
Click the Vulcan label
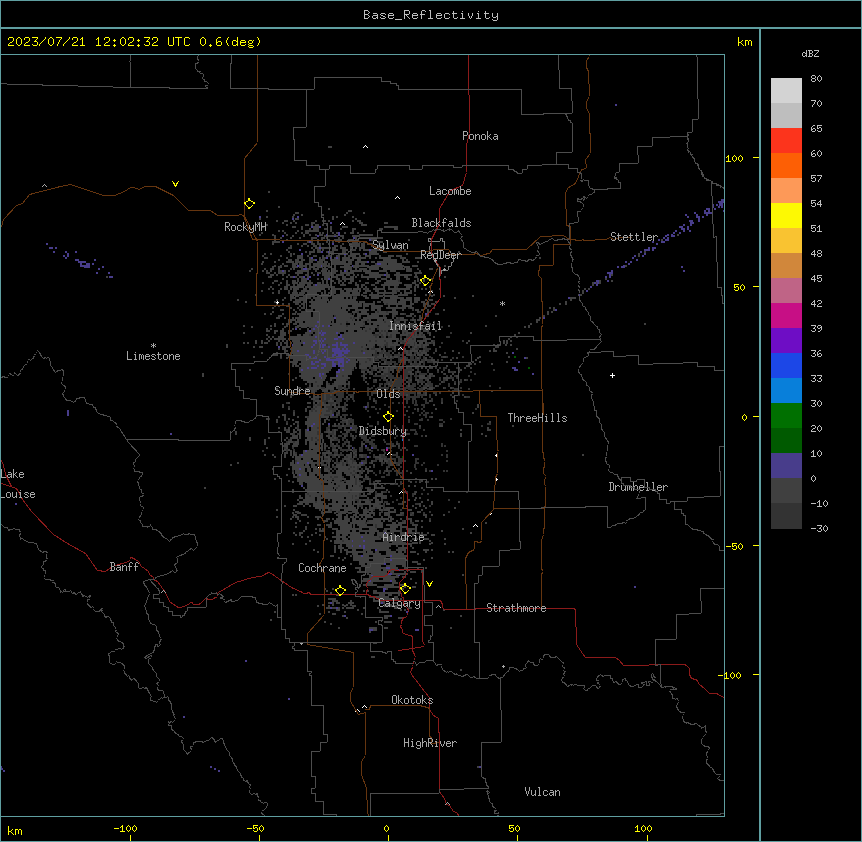[x=543, y=792]
